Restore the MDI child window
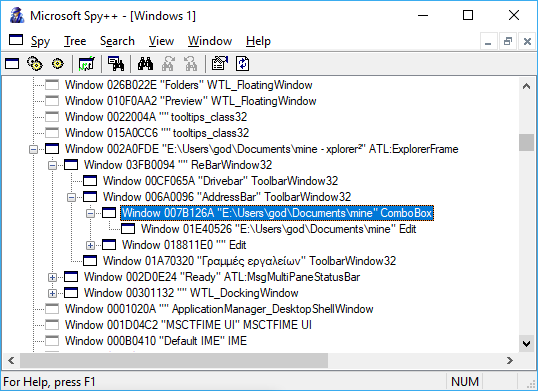This screenshot has height=391, width=538. coord(507,42)
